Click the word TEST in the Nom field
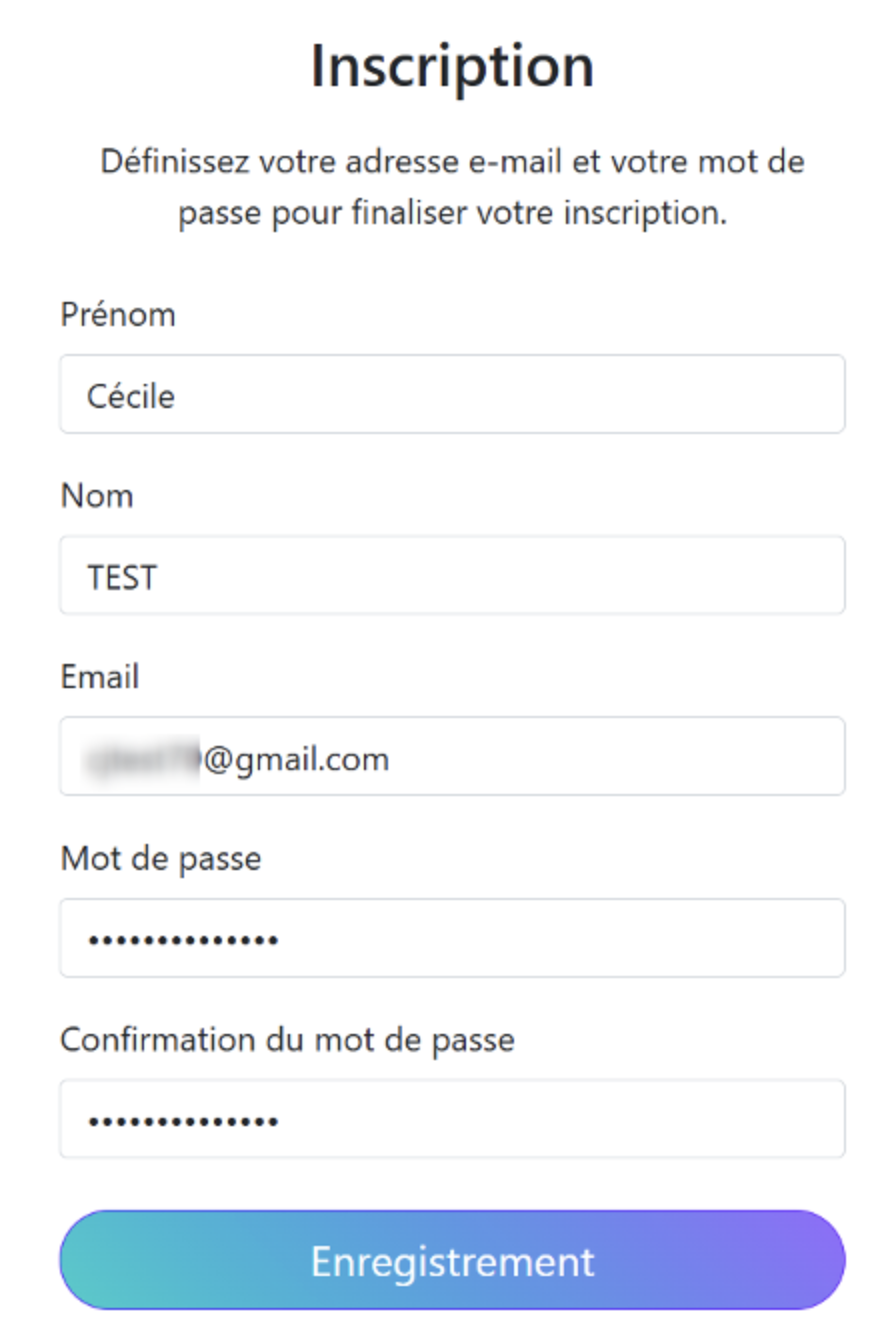 pos(122,577)
